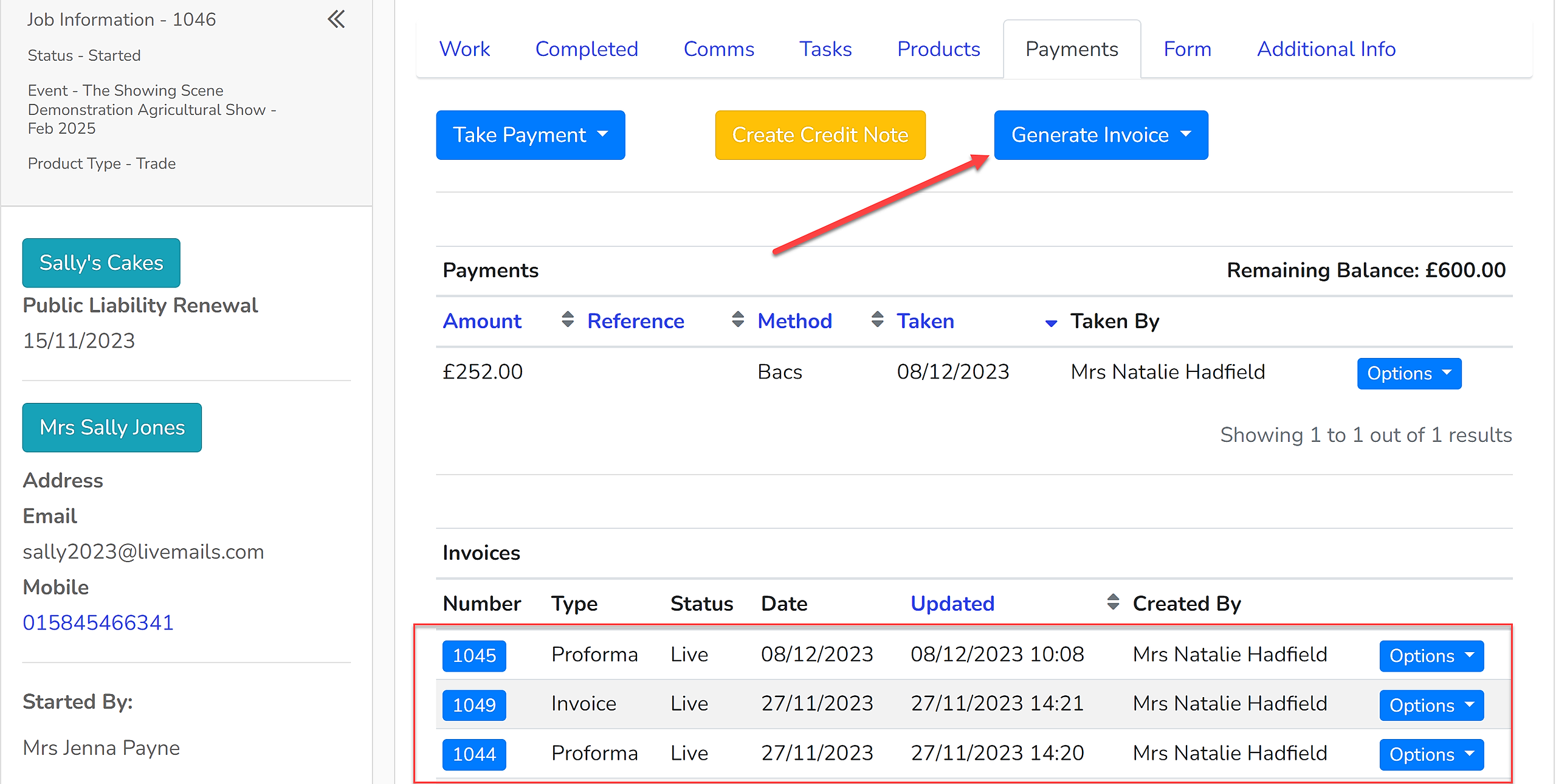
Task: Open Options for invoice 1045
Action: pos(1431,656)
